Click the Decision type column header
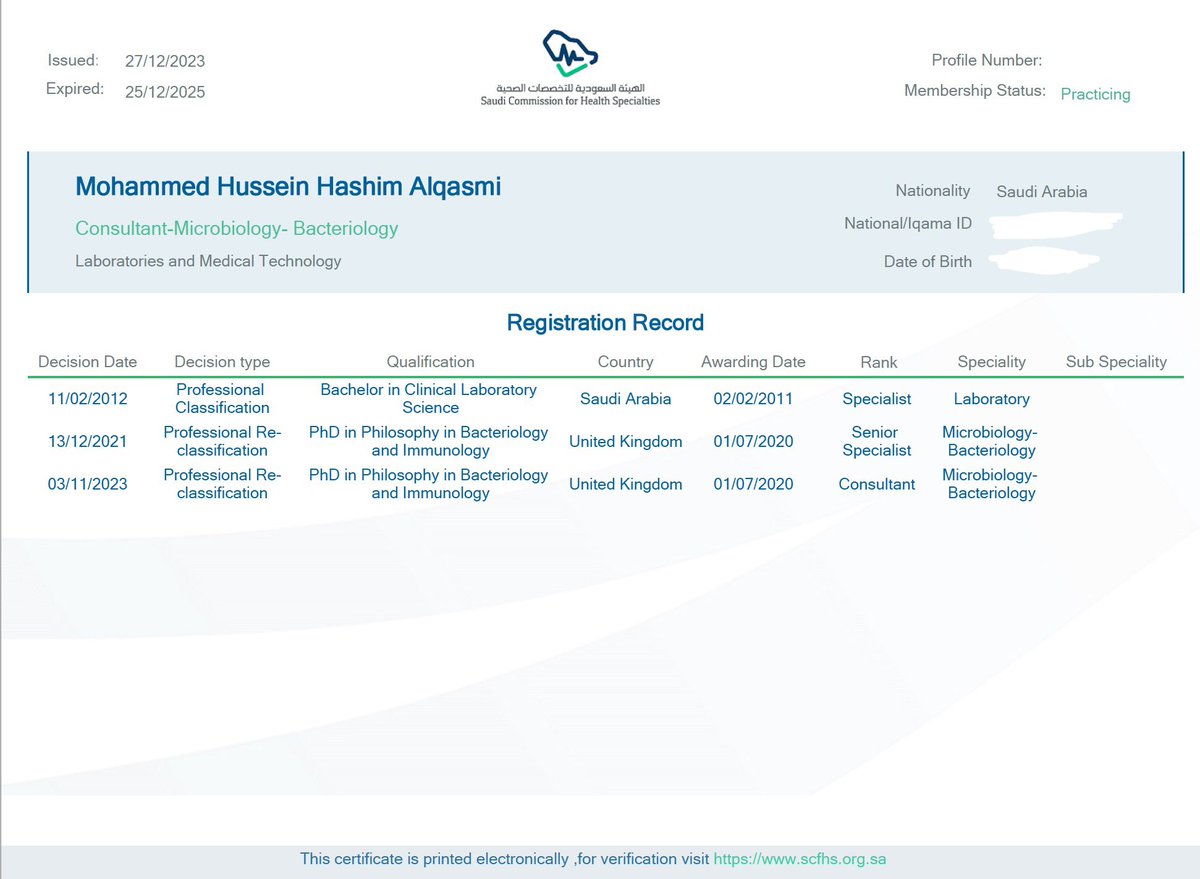 pos(222,362)
